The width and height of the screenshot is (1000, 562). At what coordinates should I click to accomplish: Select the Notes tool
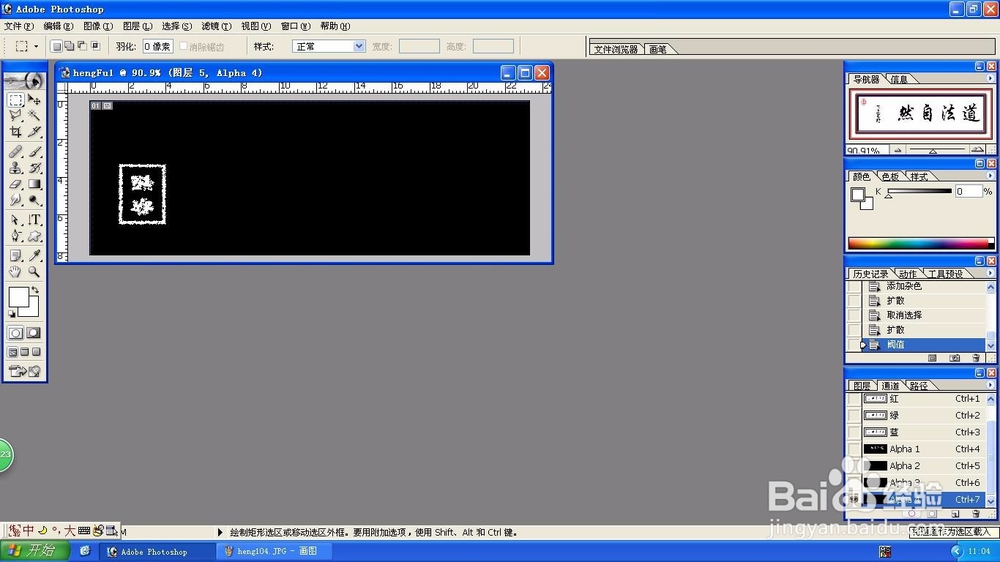(x=16, y=256)
